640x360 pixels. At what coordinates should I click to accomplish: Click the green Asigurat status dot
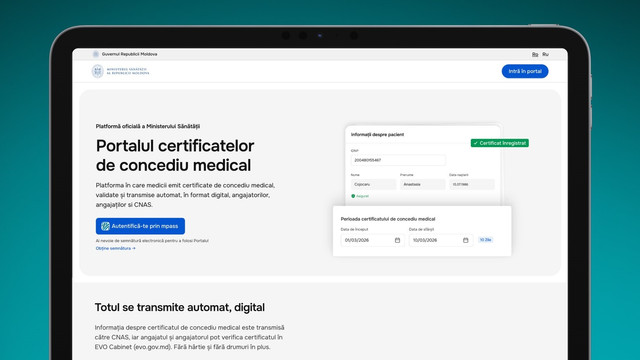pos(353,196)
